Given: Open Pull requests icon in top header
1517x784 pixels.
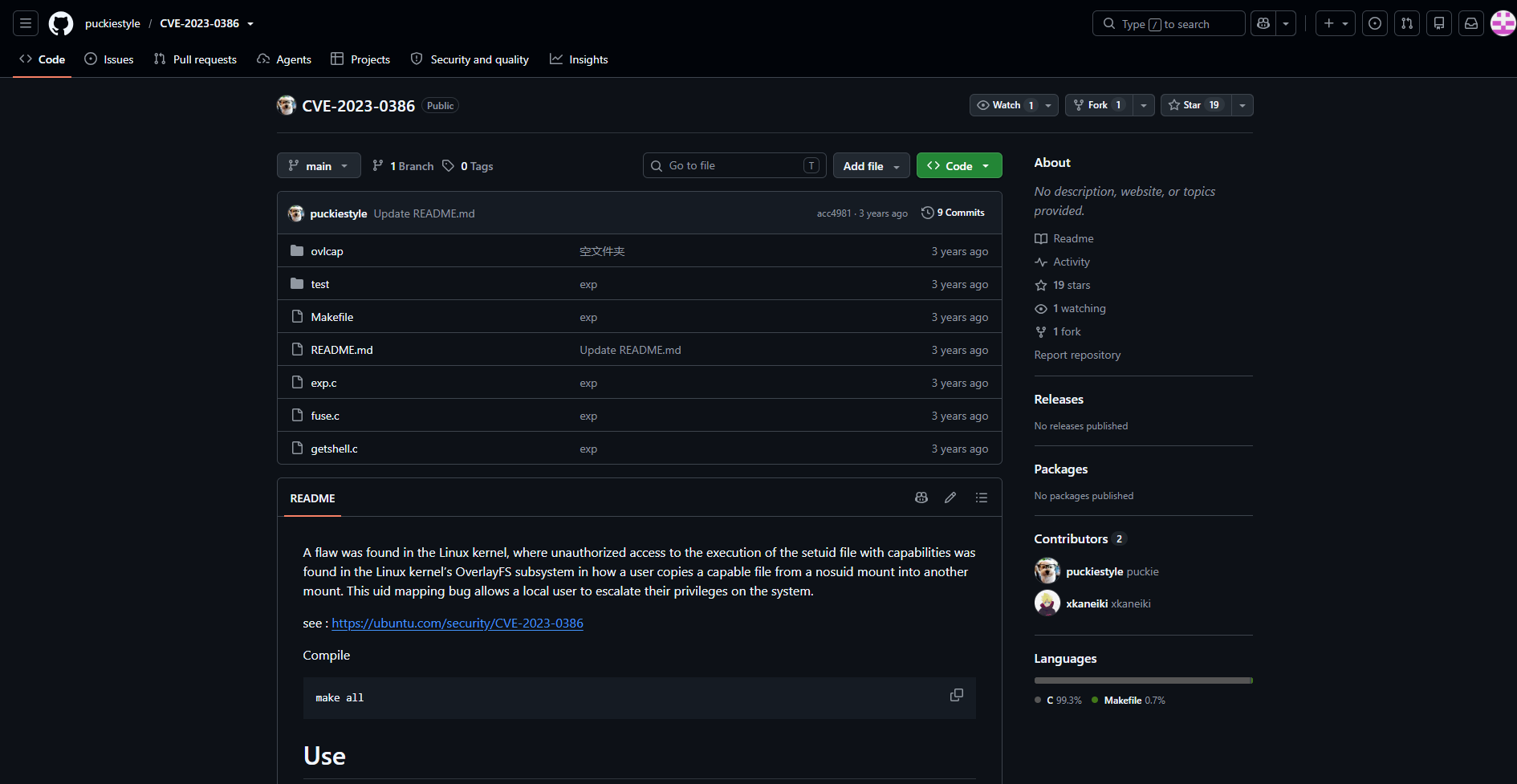Looking at the screenshot, I should (1407, 23).
